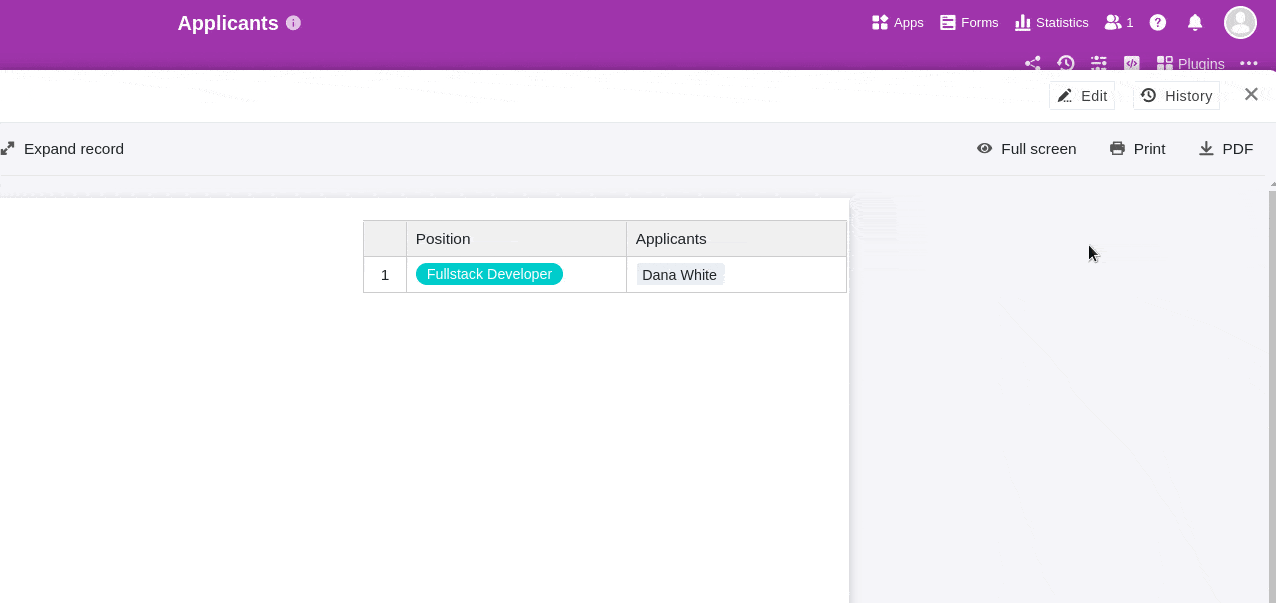Download the record as PDF
Viewport: 1276px width, 603px height.
[1226, 149]
